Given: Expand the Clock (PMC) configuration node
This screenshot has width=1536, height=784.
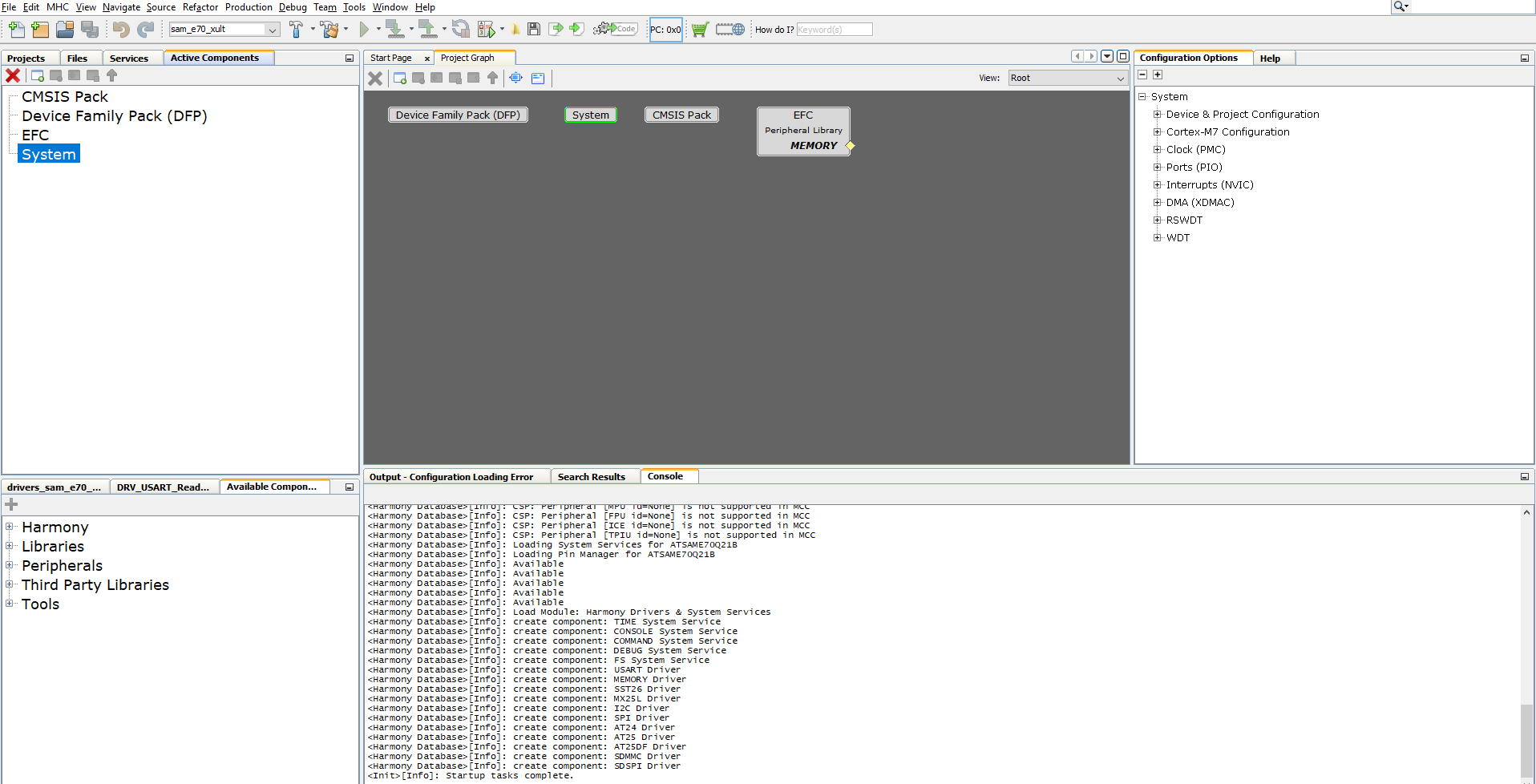Looking at the screenshot, I should (1157, 149).
